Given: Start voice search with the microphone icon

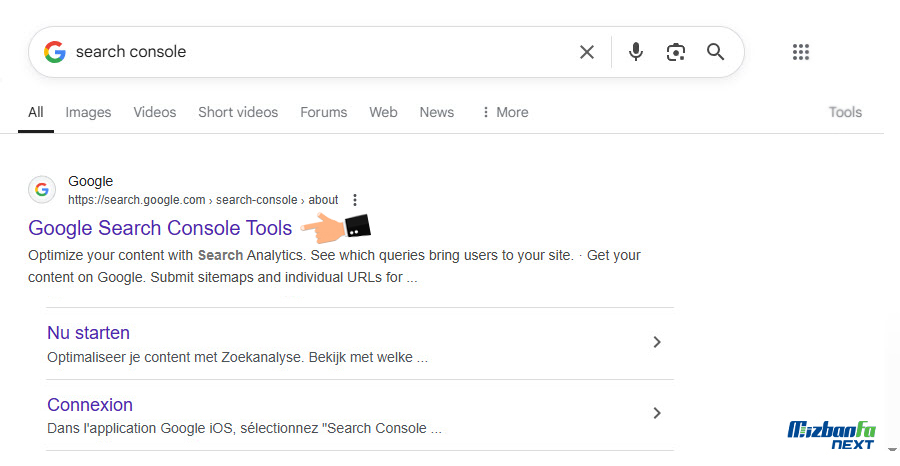Looking at the screenshot, I should [x=635, y=52].
